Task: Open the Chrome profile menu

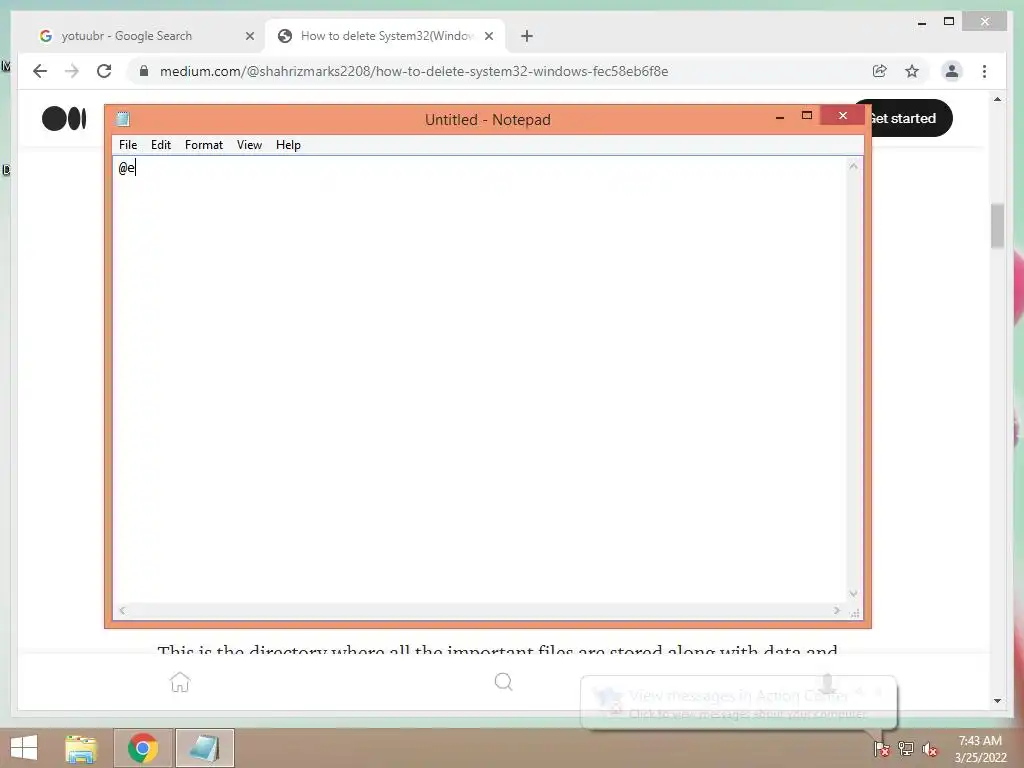Action: pyautogui.click(x=952, y=71)
